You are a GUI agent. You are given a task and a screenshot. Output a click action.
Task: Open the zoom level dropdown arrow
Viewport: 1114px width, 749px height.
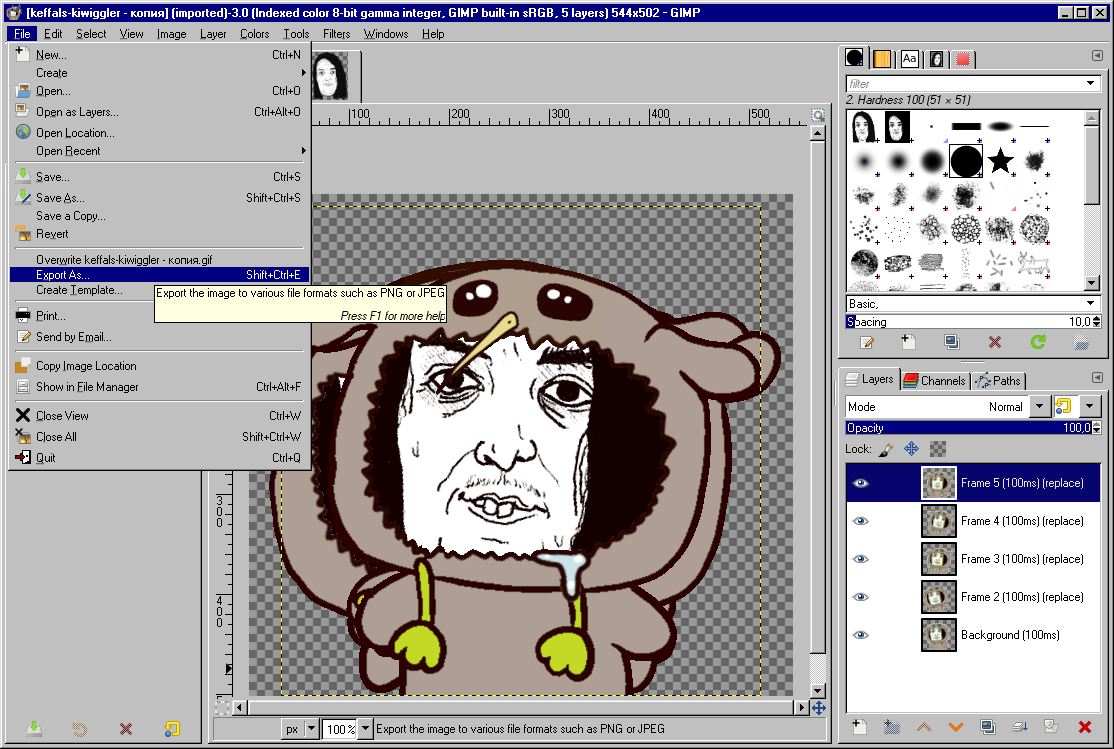(x=365, y=728)
